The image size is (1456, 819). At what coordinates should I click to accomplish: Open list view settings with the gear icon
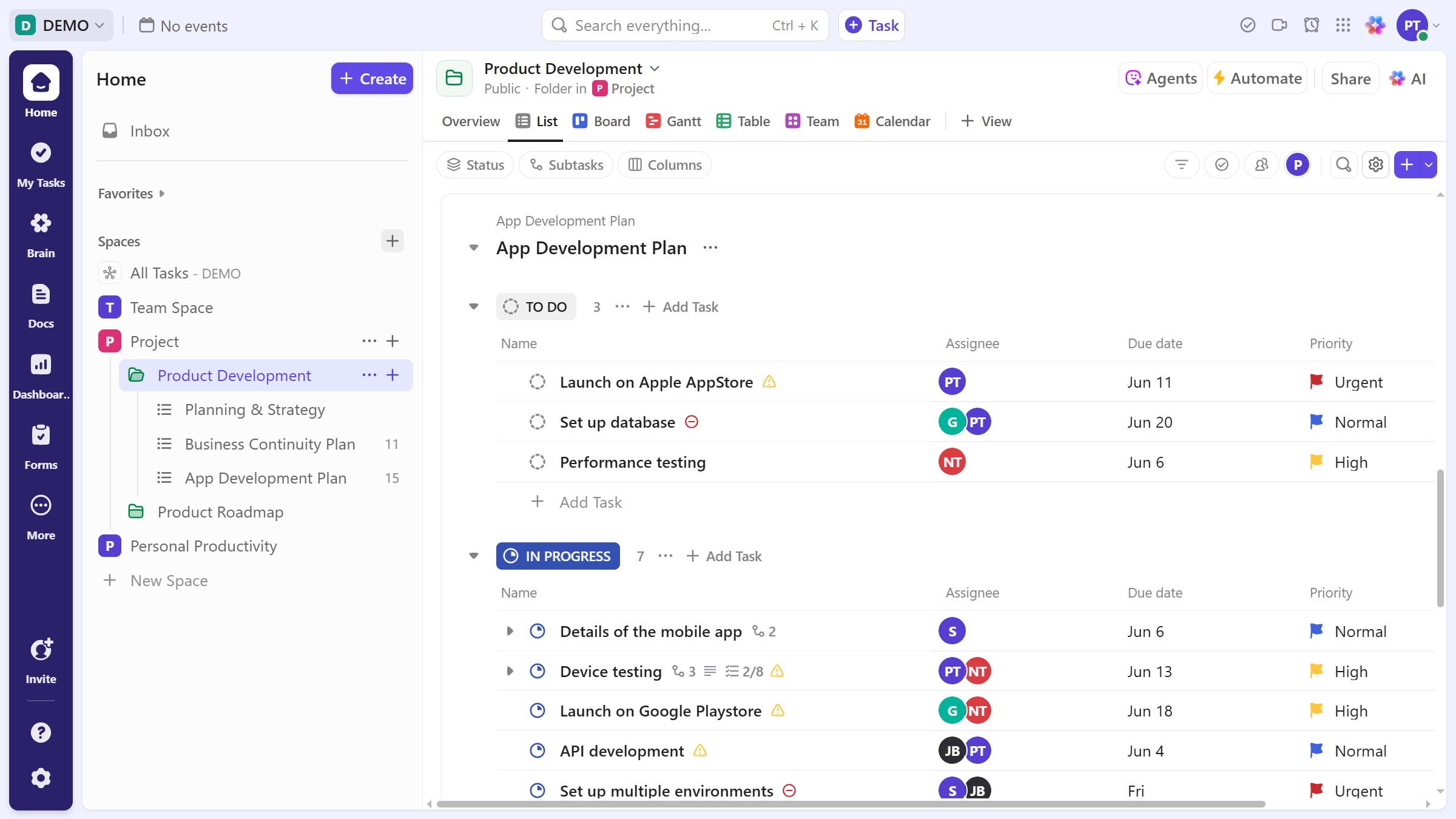pyautogui.click(x=1375, y=164)
